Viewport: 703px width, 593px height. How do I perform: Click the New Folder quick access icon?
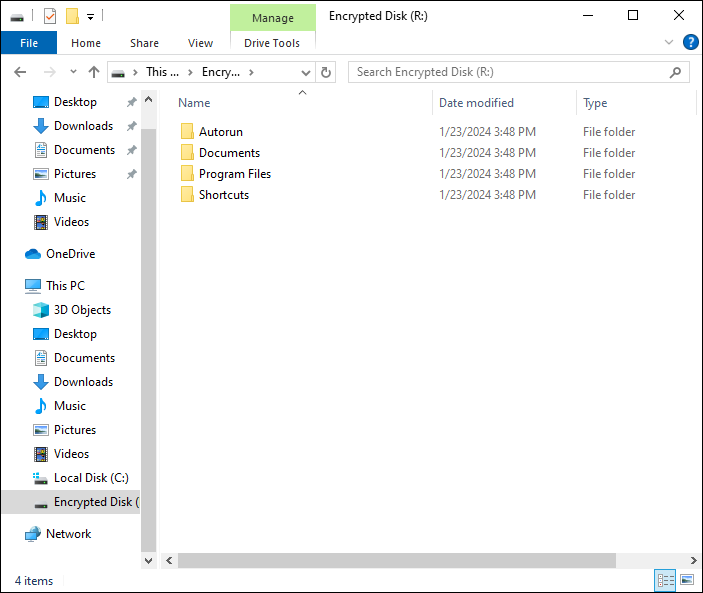(72, 17)
